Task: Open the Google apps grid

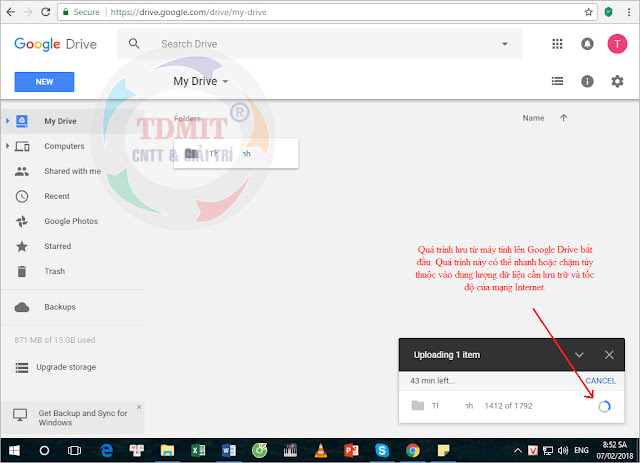Action: pyautogui.click(x=557, y=44)
